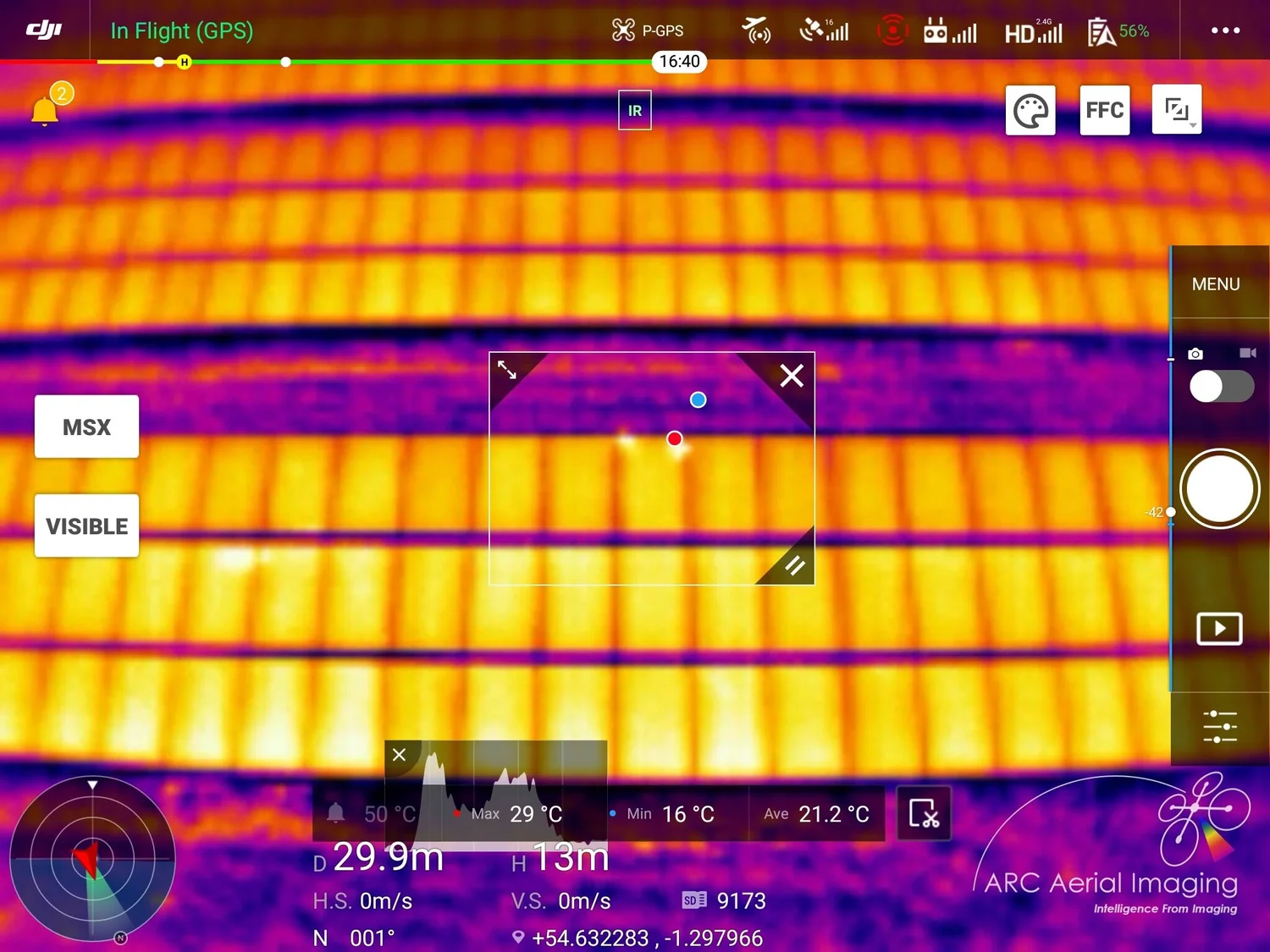This screenshot has height=952, width=1270.
Task: Select the blue min temperature spot
Action: point(698,399)
